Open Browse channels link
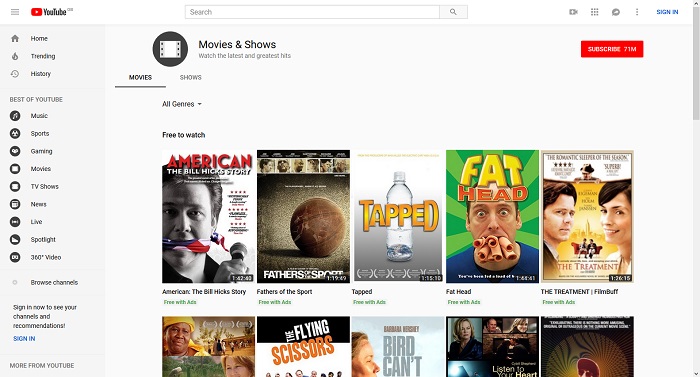700x377 pixels. (x=54, y=282)
